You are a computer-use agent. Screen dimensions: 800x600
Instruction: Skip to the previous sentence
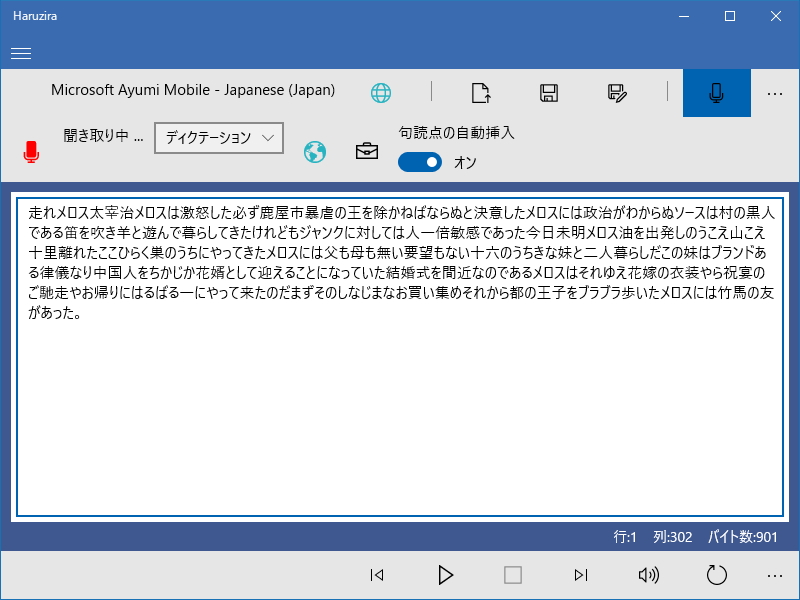pos(377,575)
